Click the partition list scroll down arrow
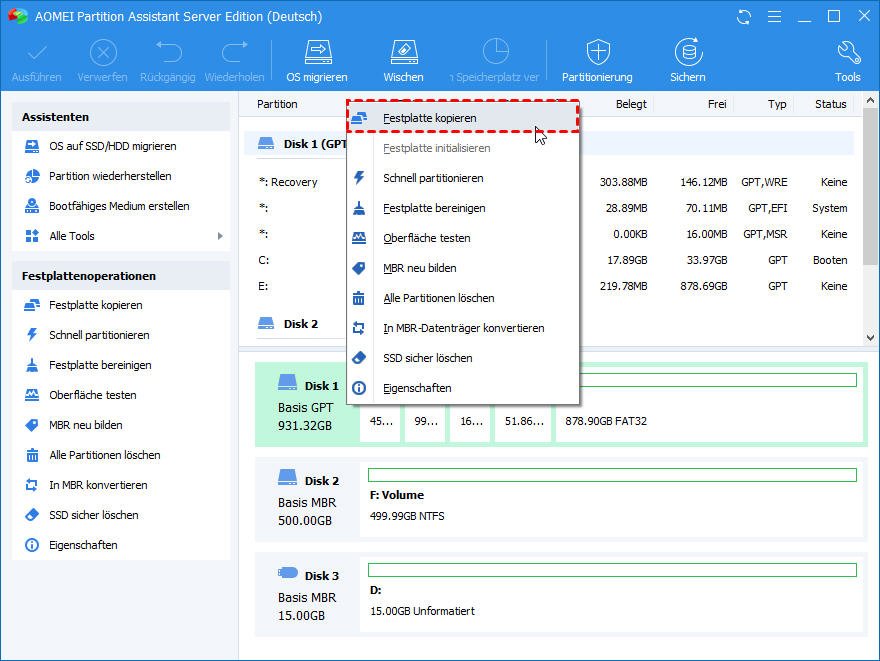The image size is (880, 661). point(870,338)
